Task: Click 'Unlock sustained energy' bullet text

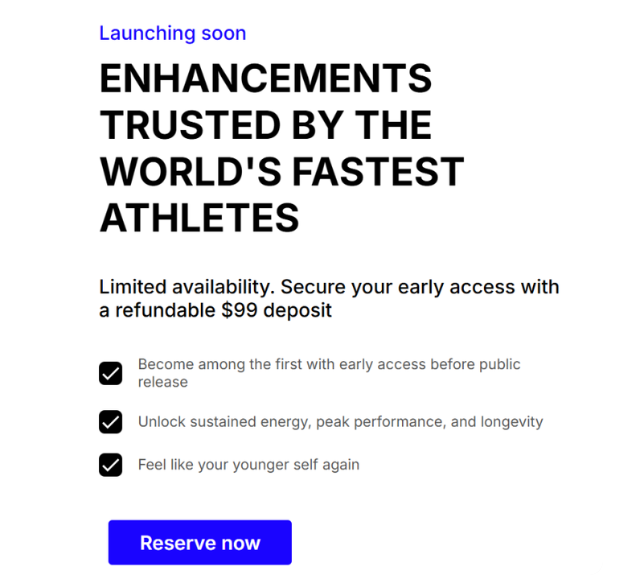Action: coord(224,422)
